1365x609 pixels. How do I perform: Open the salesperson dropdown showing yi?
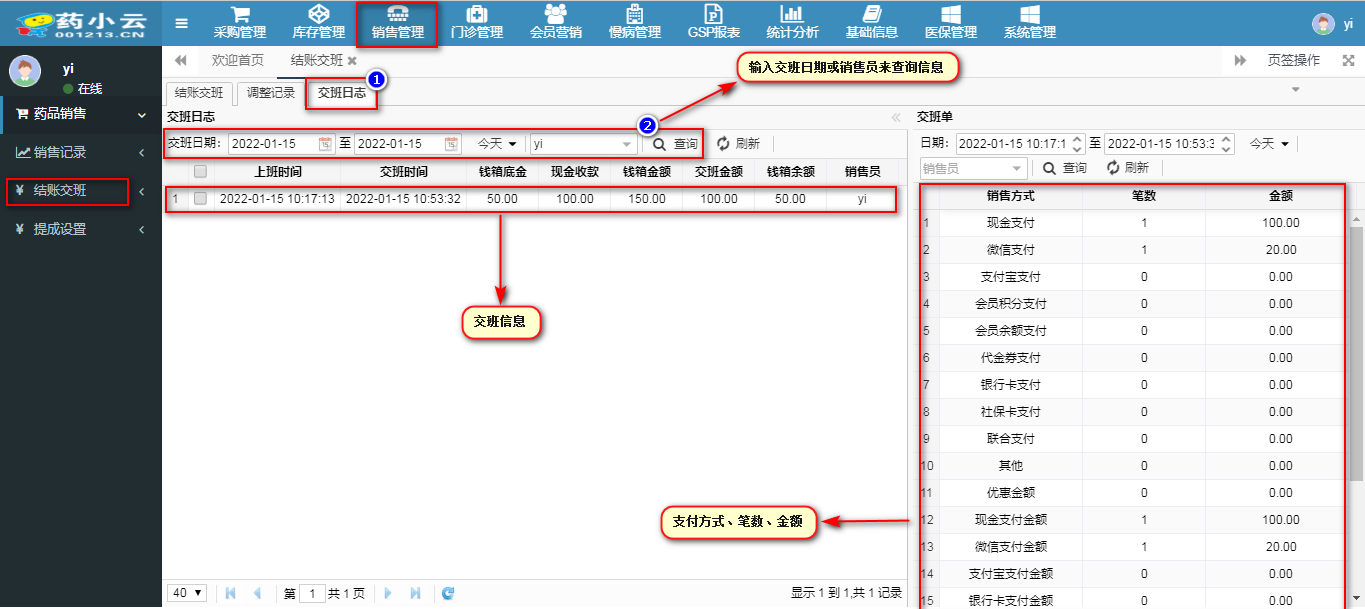627,144
